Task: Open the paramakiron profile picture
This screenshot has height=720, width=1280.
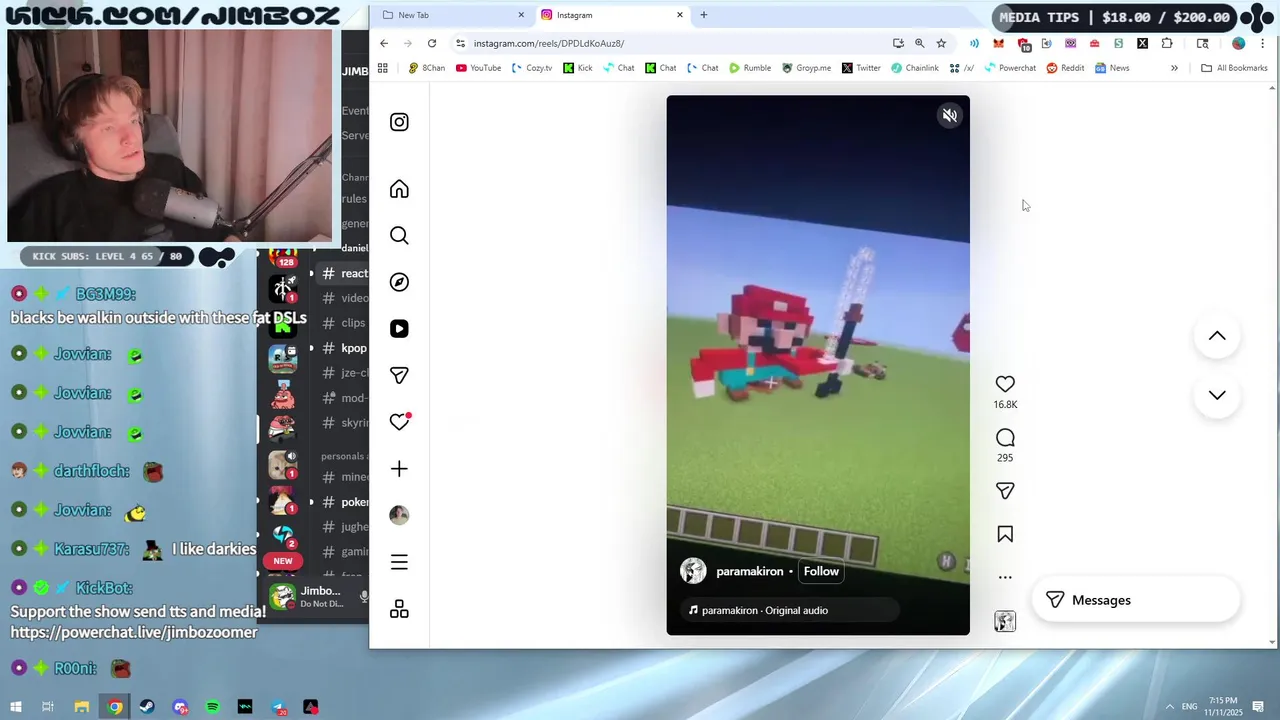Action: 693,571
